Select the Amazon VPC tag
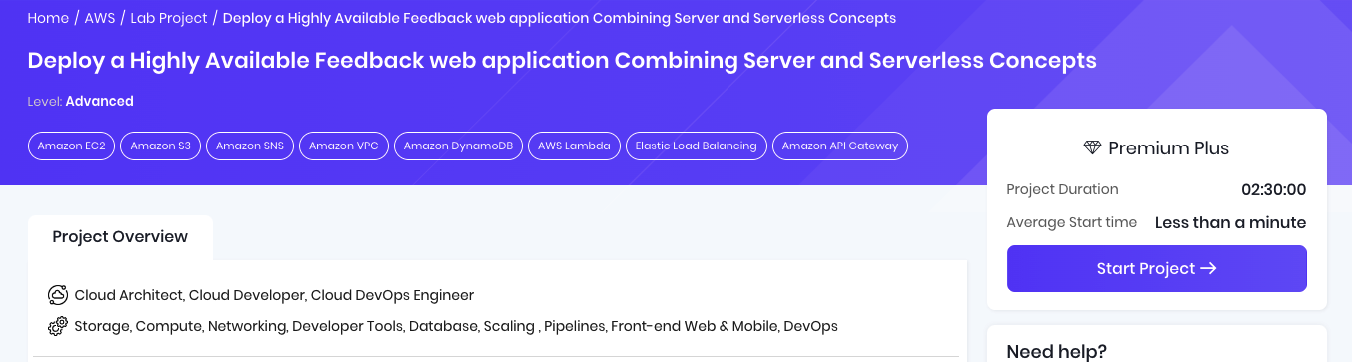This screenshot has width=1352, height=362. (x=344, y=146)
